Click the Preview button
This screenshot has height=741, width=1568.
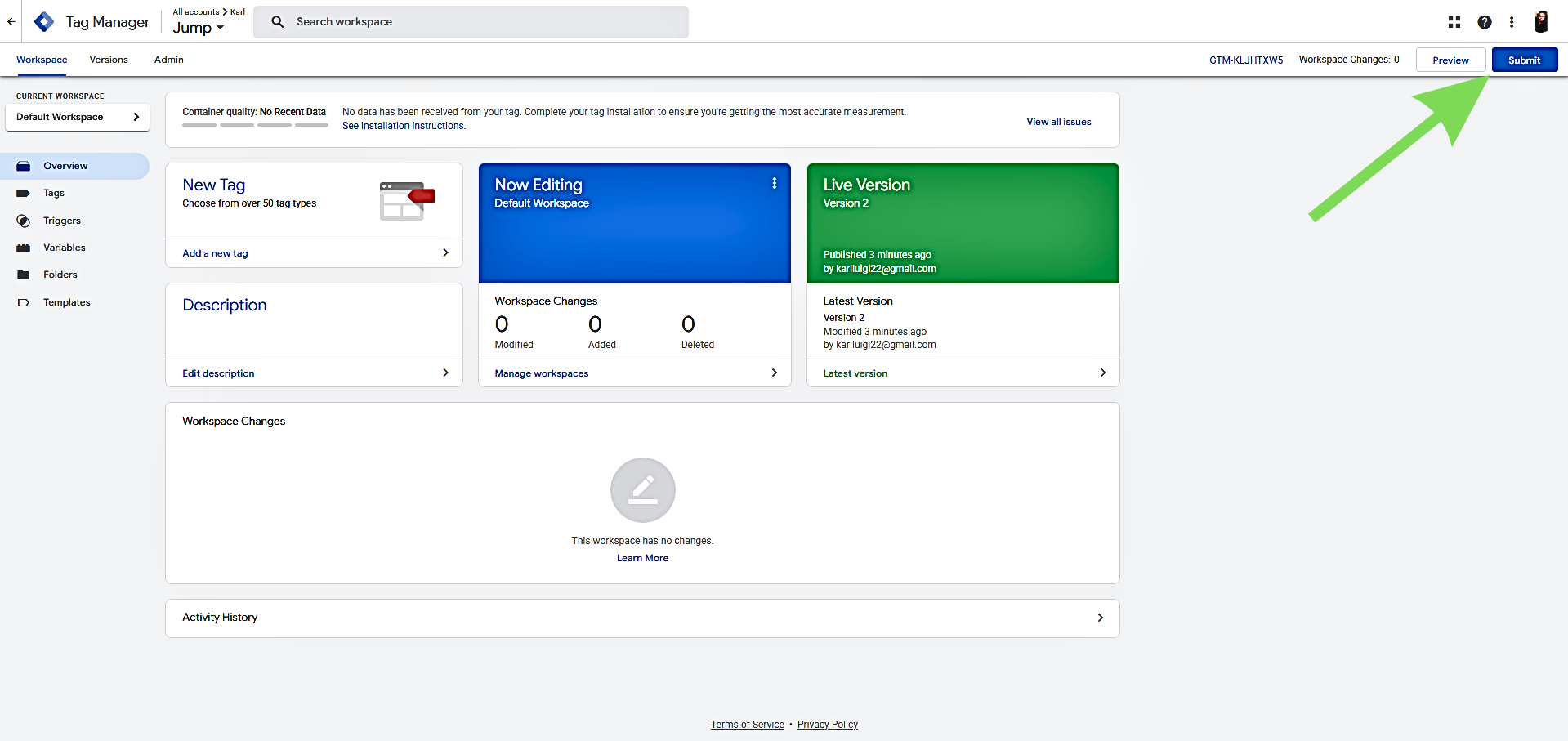(1450, 60)
